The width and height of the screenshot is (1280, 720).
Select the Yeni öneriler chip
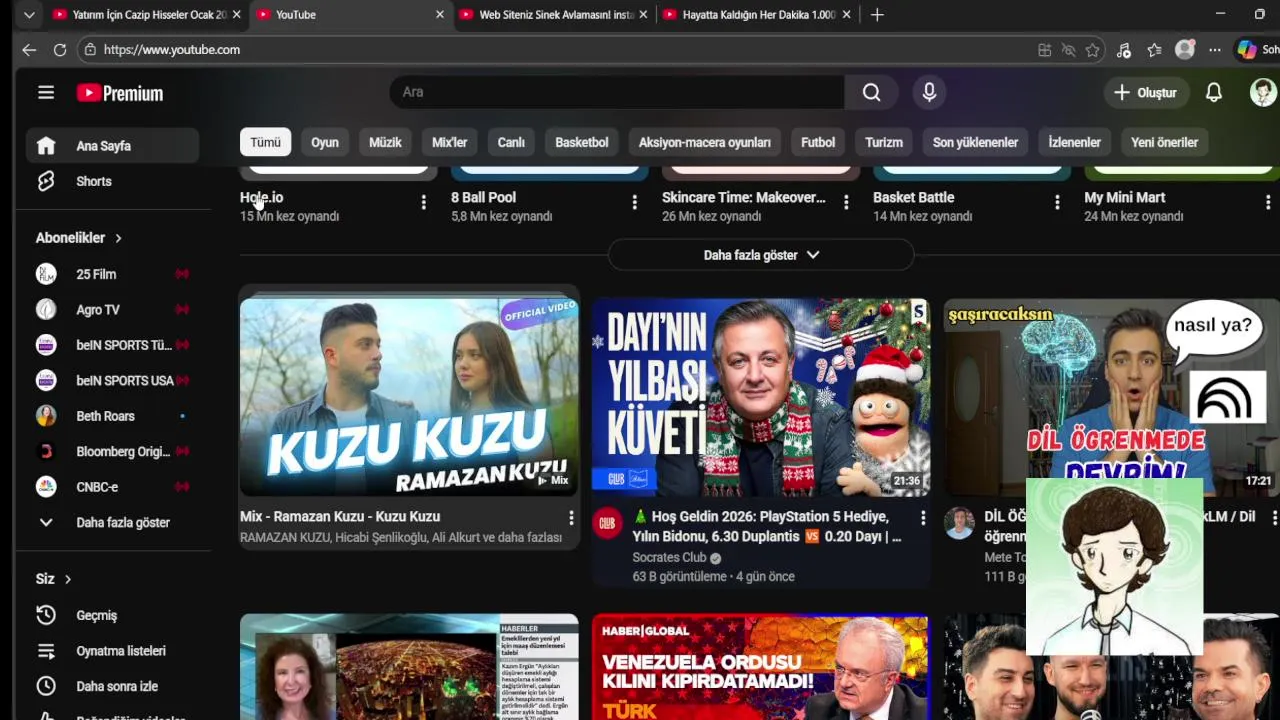1164,142
